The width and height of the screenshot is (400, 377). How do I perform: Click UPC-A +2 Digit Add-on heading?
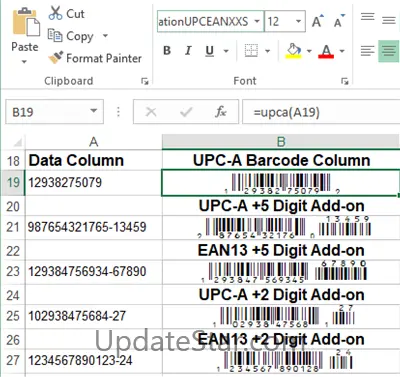point(281,295)
